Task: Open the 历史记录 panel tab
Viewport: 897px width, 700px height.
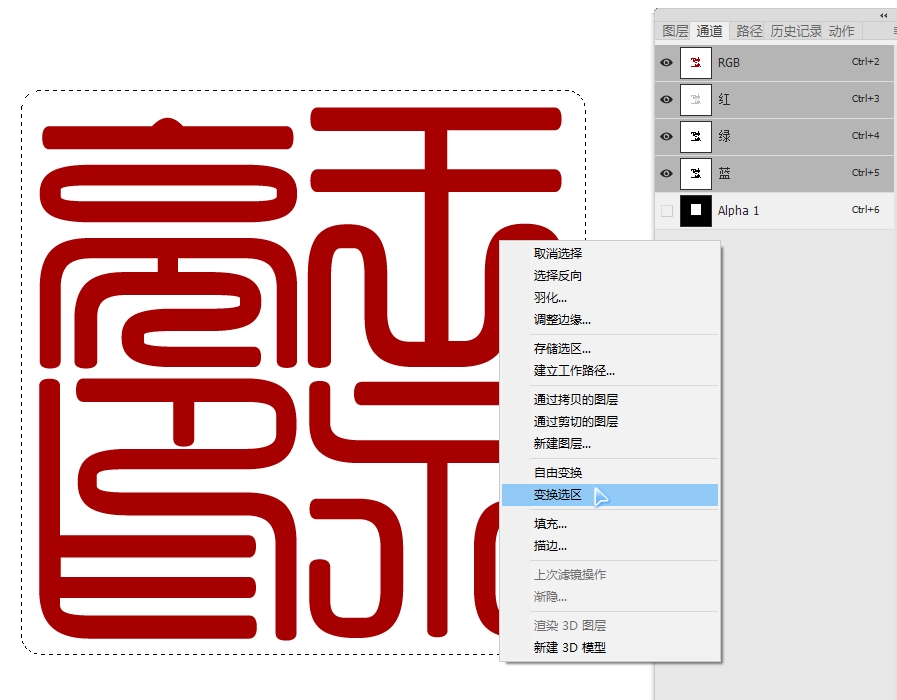Action: (796, 31)
